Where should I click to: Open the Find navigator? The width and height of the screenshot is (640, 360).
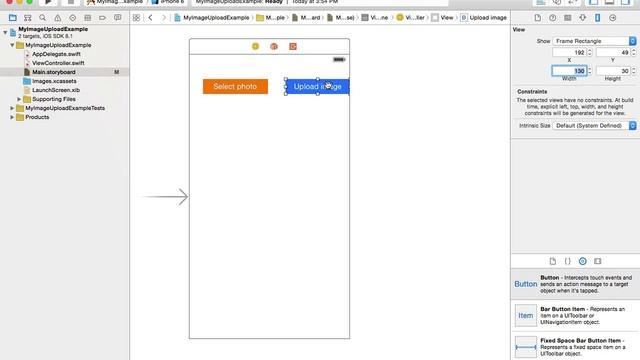point(42,18)
